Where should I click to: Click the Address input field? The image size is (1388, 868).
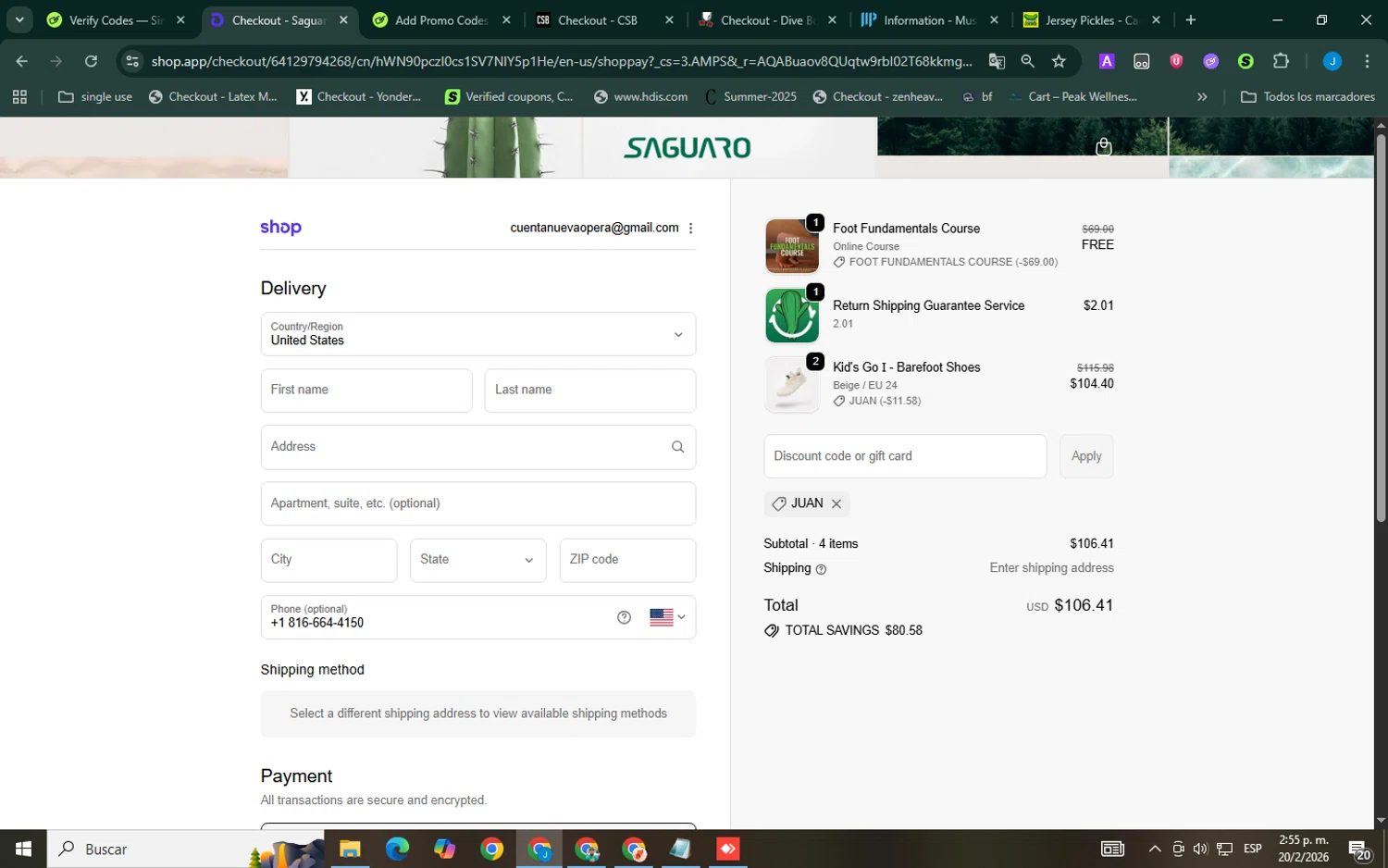point(478,447)
